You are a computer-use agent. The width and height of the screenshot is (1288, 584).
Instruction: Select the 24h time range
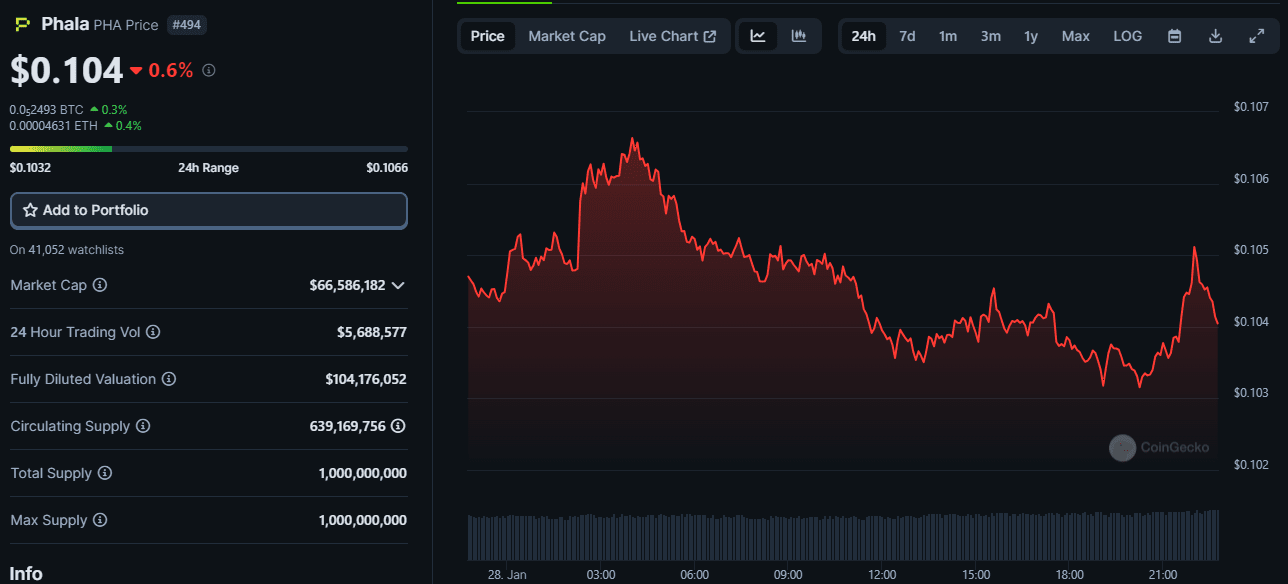pyautogui.click(x=863, y=36)
